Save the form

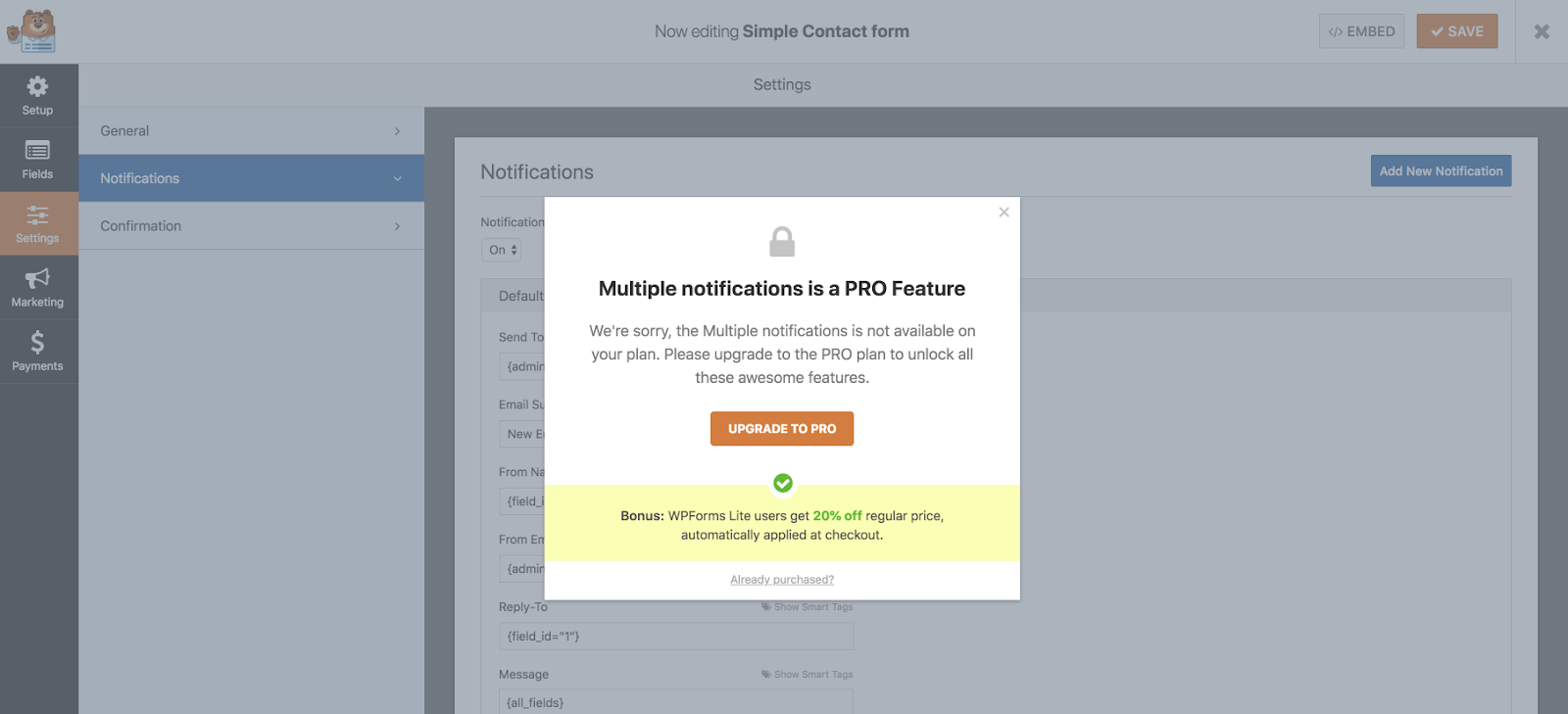click(x=1457, y=31)
